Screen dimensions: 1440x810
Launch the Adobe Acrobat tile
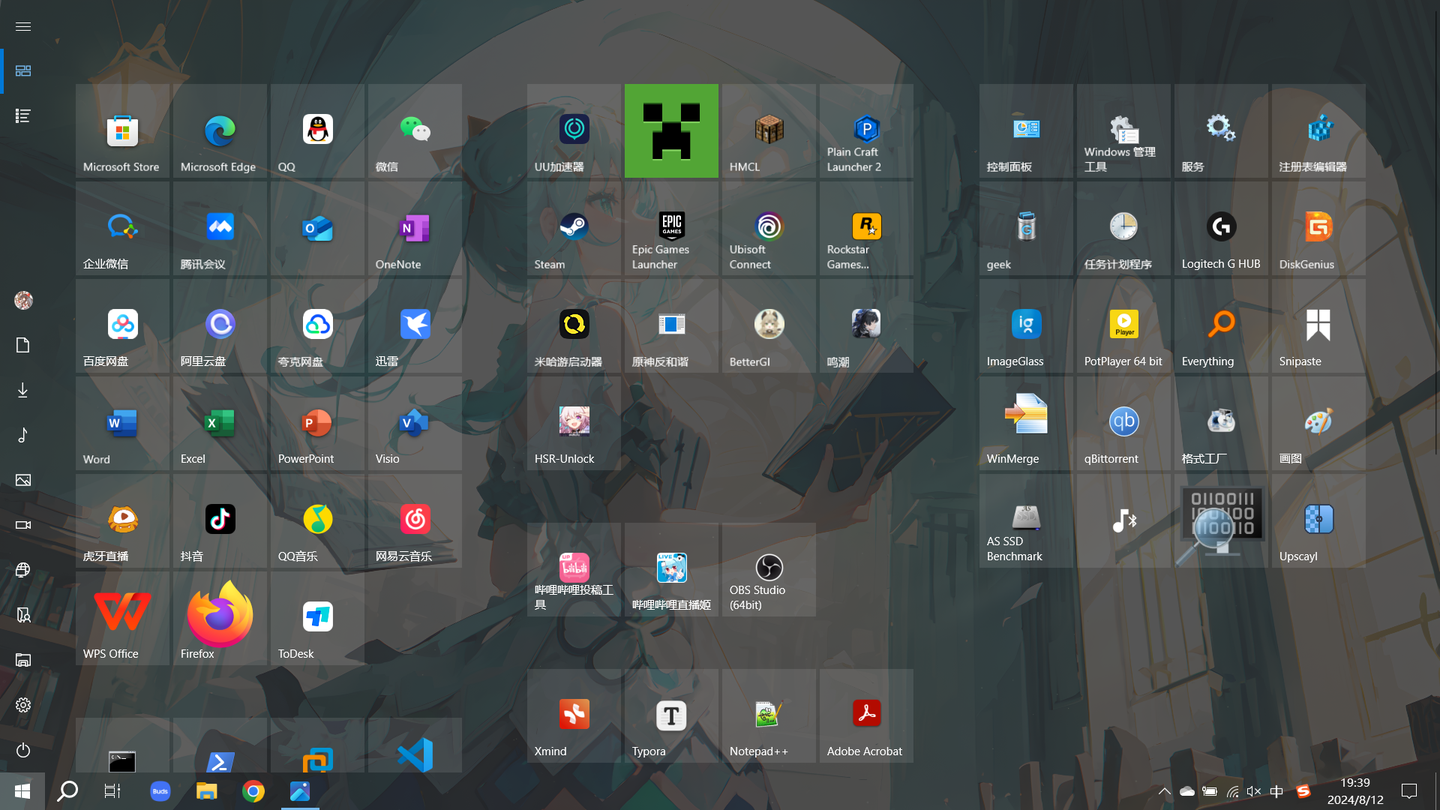click(x=866, y=716)
